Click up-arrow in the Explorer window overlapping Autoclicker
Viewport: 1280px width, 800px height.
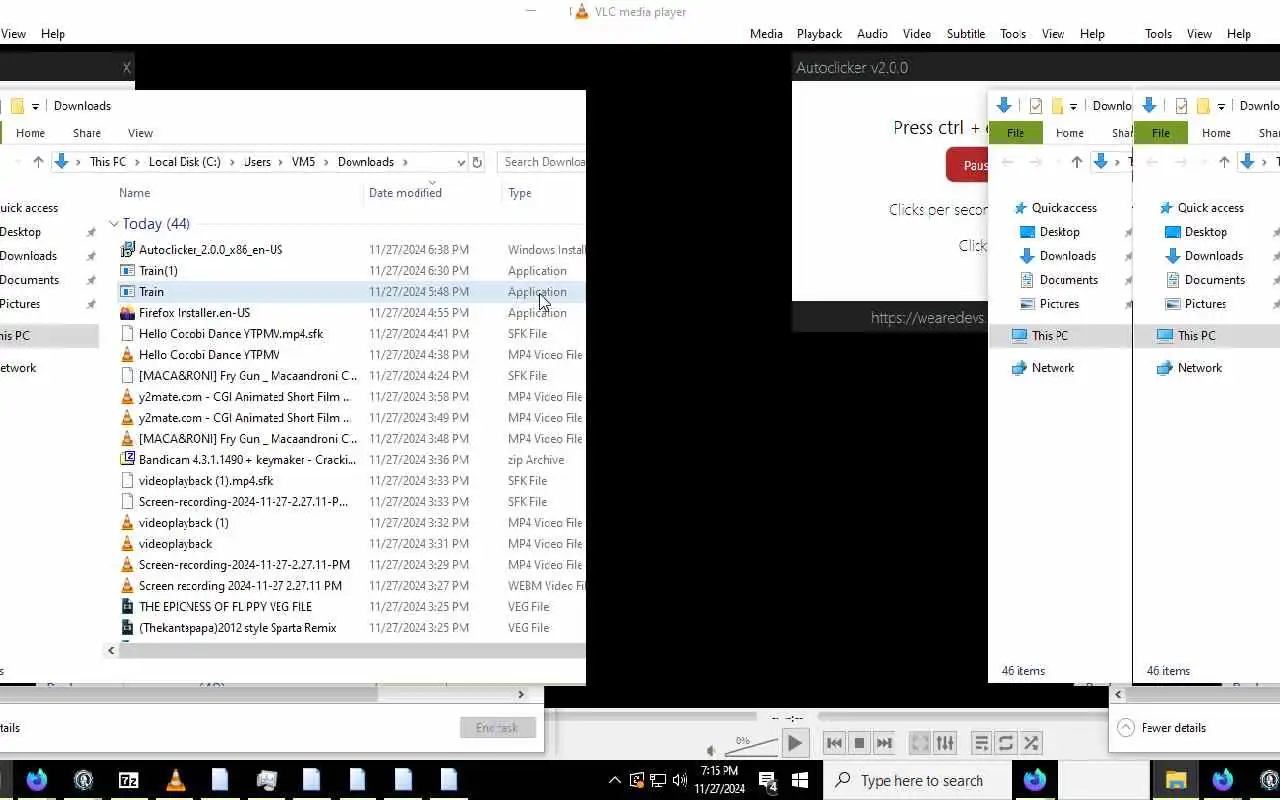[x=1077, y=162]
